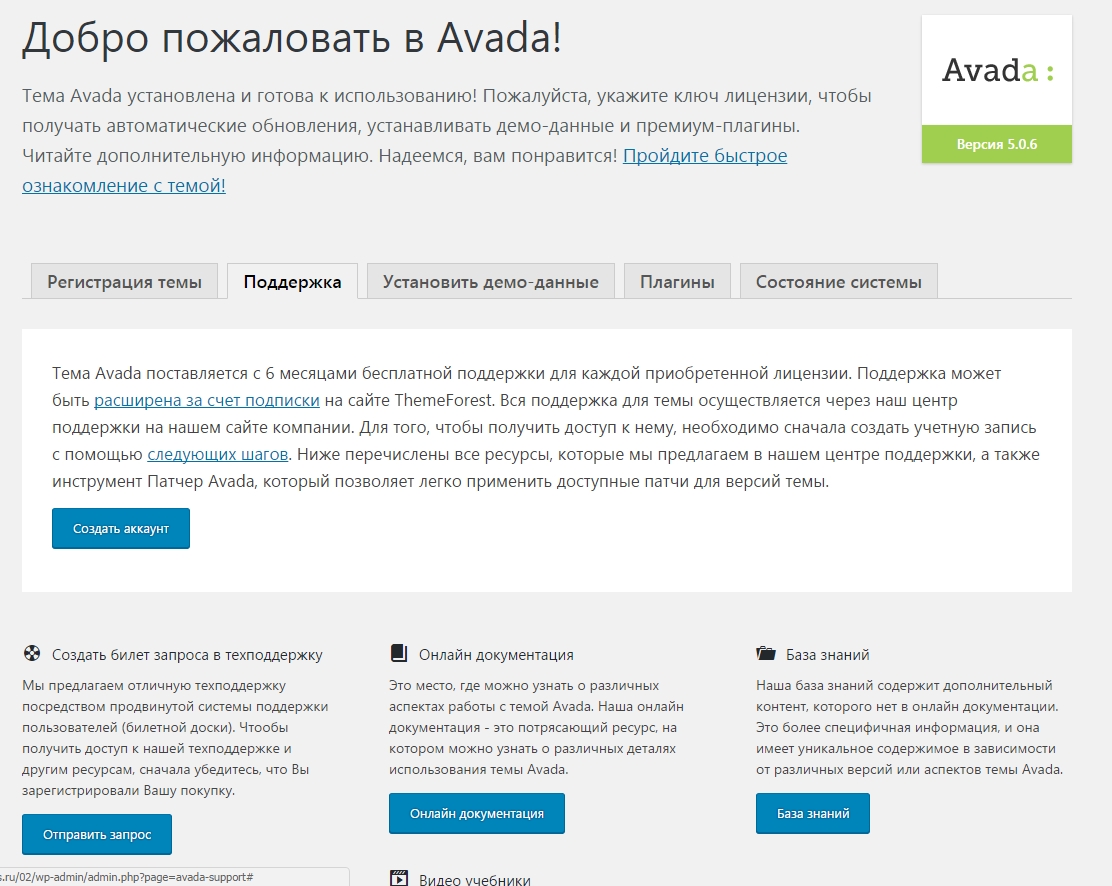Click the Отправить запрос button

(97, 834)
